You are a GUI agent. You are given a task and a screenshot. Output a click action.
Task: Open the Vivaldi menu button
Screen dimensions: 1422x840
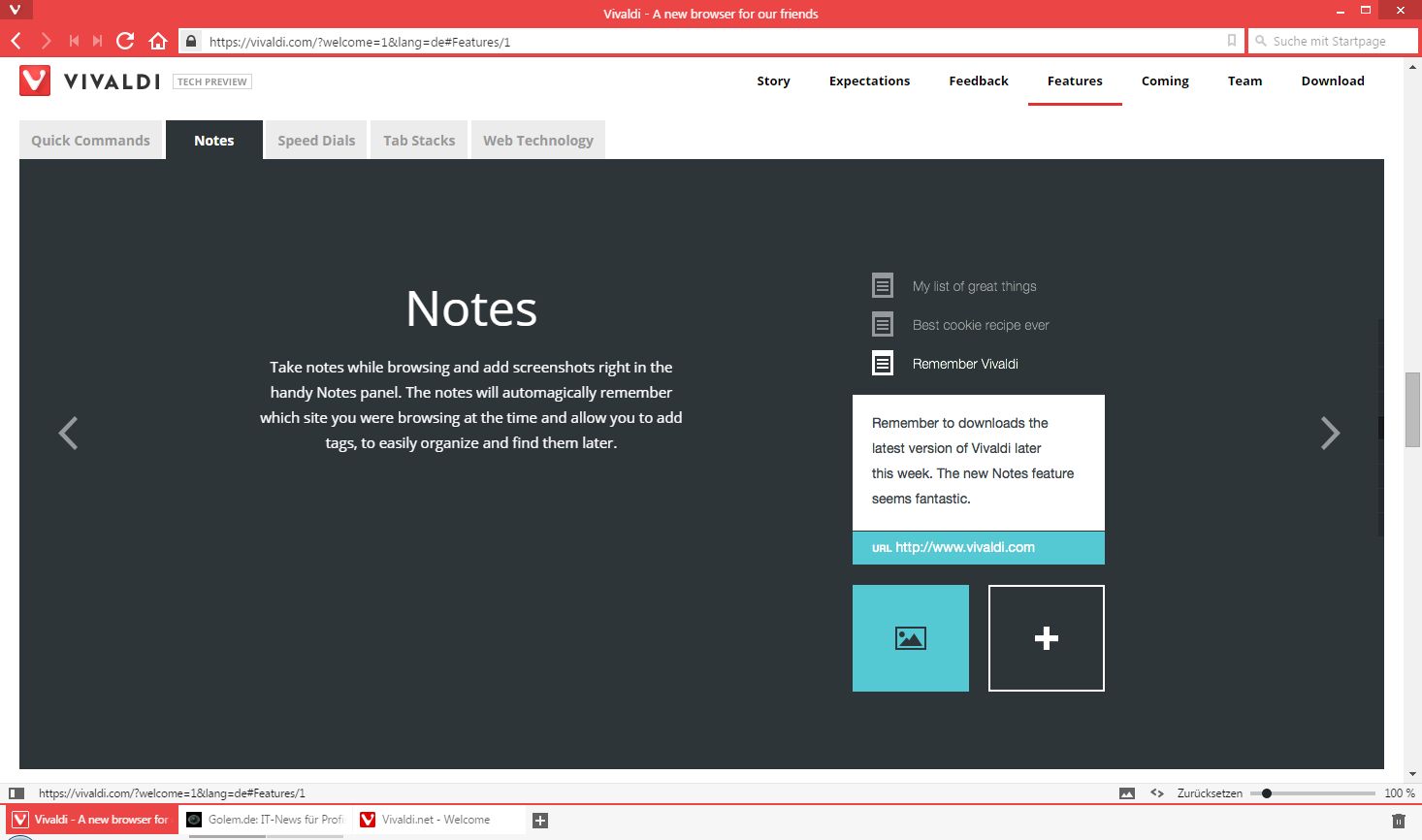[x=15, y=10]
